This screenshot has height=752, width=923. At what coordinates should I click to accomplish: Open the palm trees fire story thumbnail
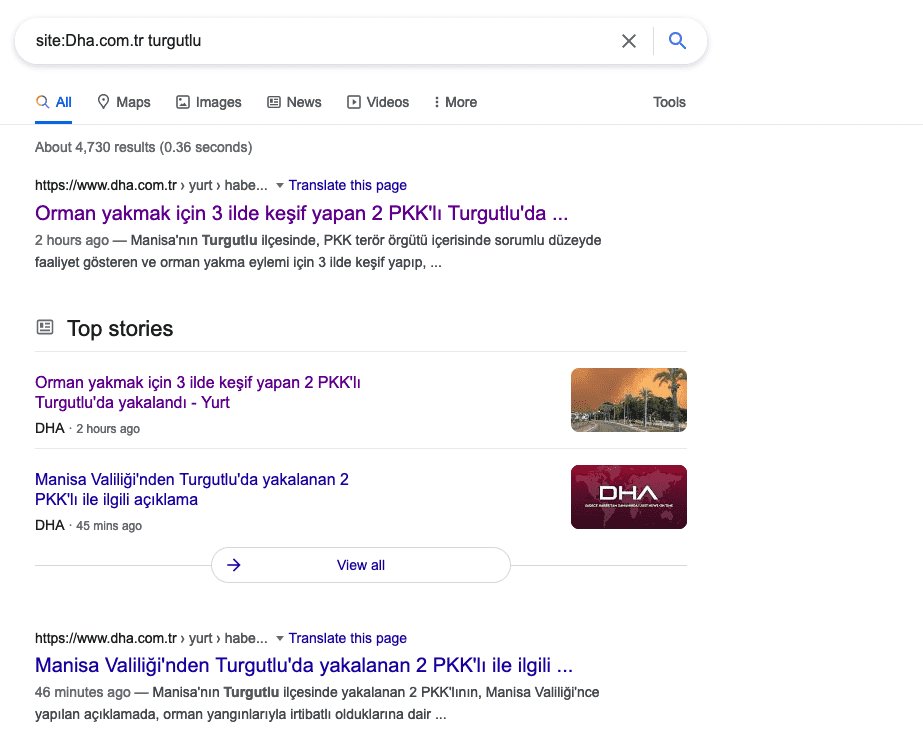point(629,400)
